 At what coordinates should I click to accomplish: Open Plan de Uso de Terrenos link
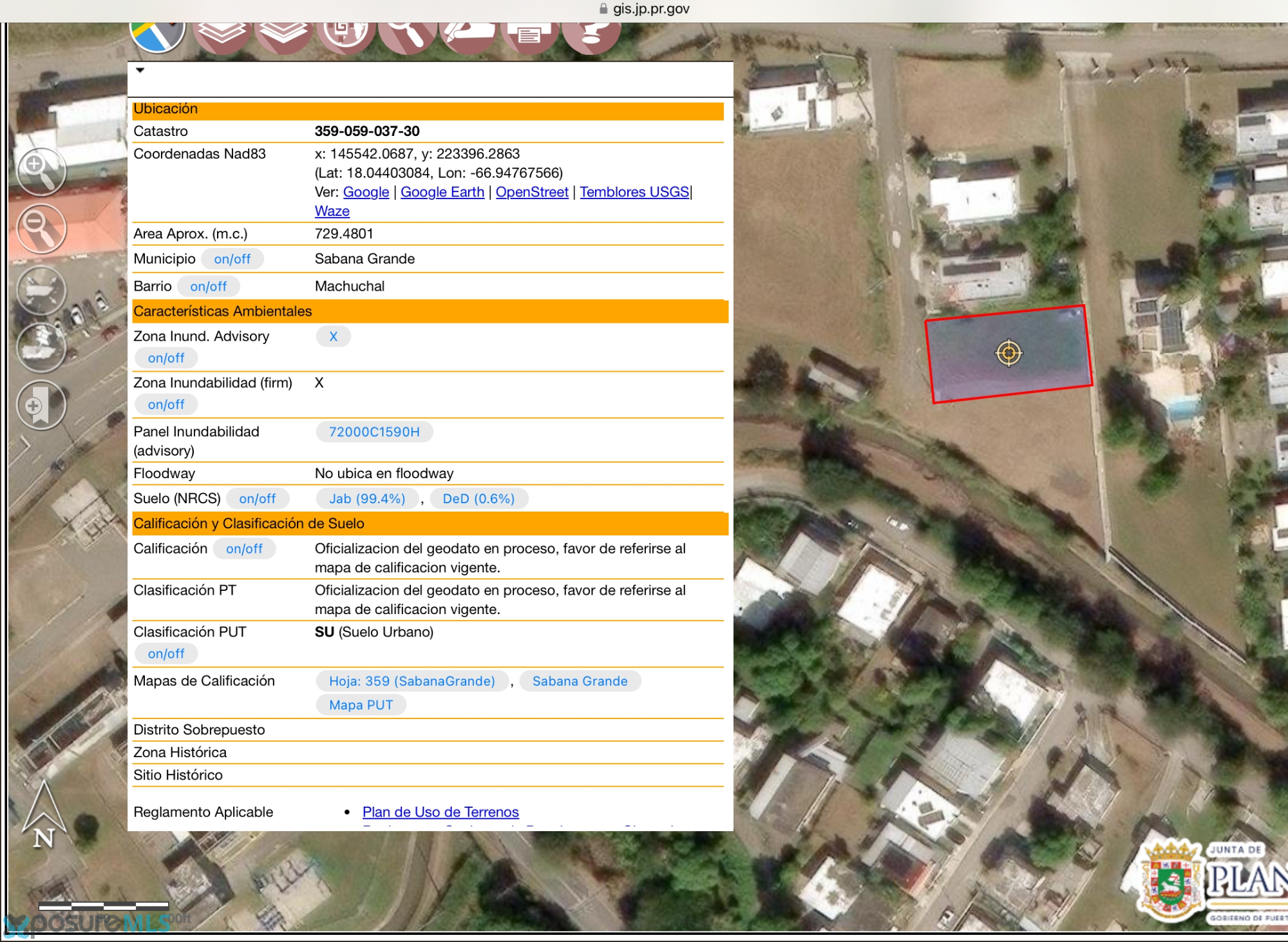point(440,812)
